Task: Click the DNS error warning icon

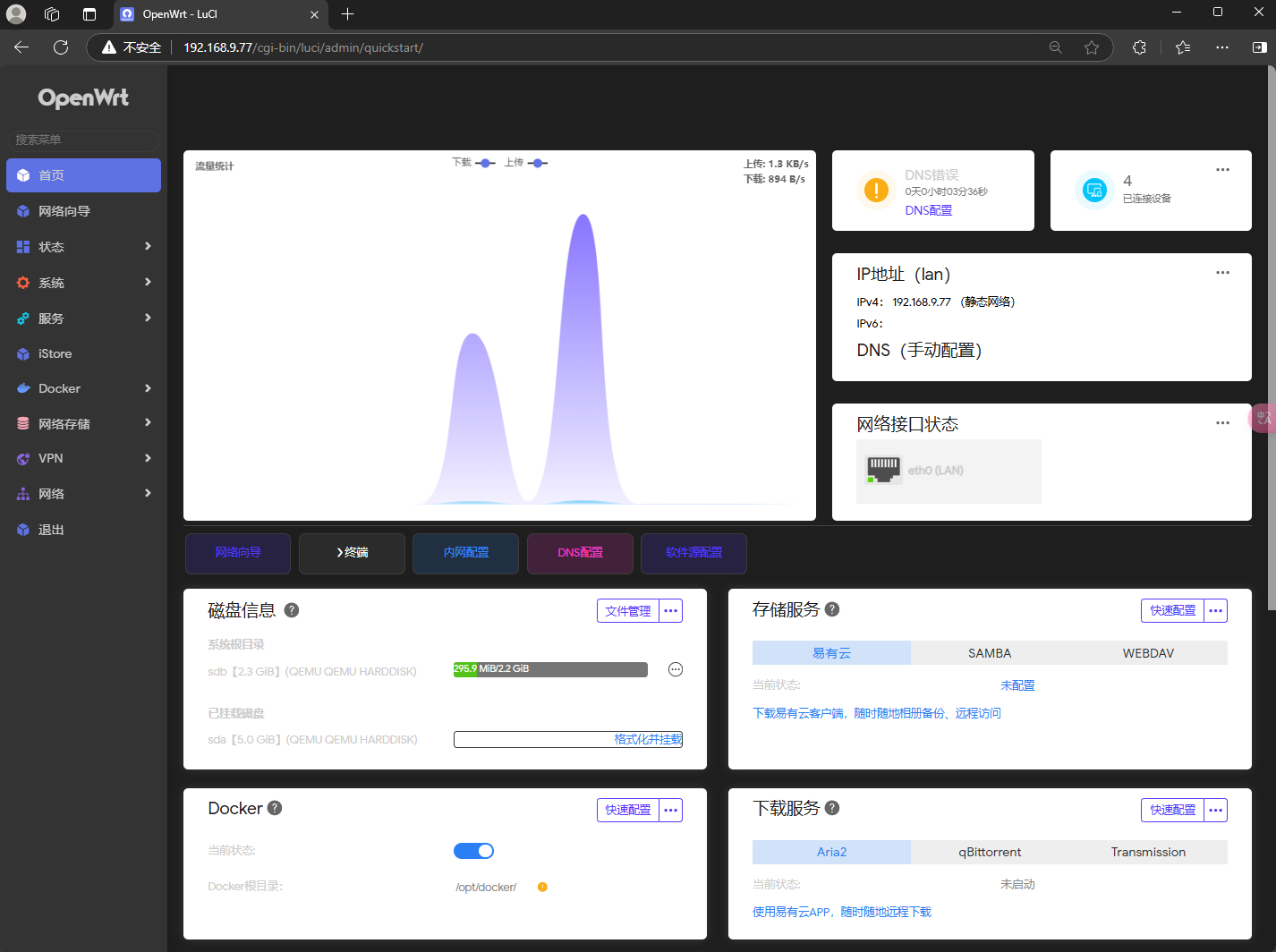Action: tap(876, 191)
